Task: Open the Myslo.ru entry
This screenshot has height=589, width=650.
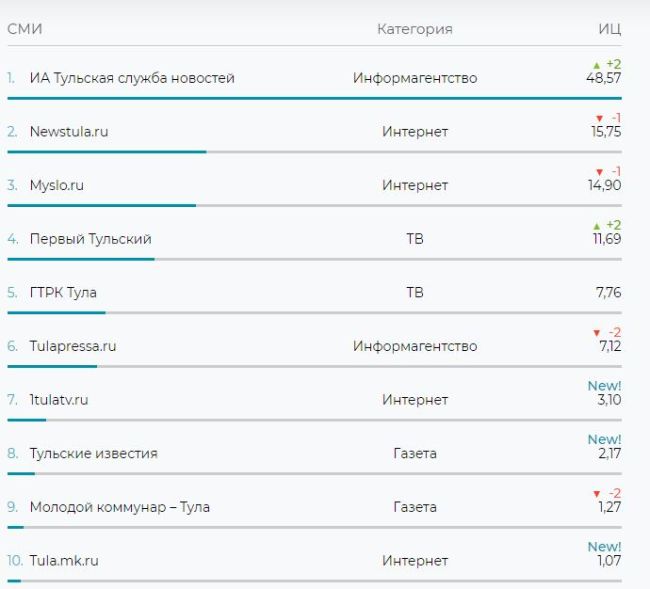Action: tap(57, 185)
